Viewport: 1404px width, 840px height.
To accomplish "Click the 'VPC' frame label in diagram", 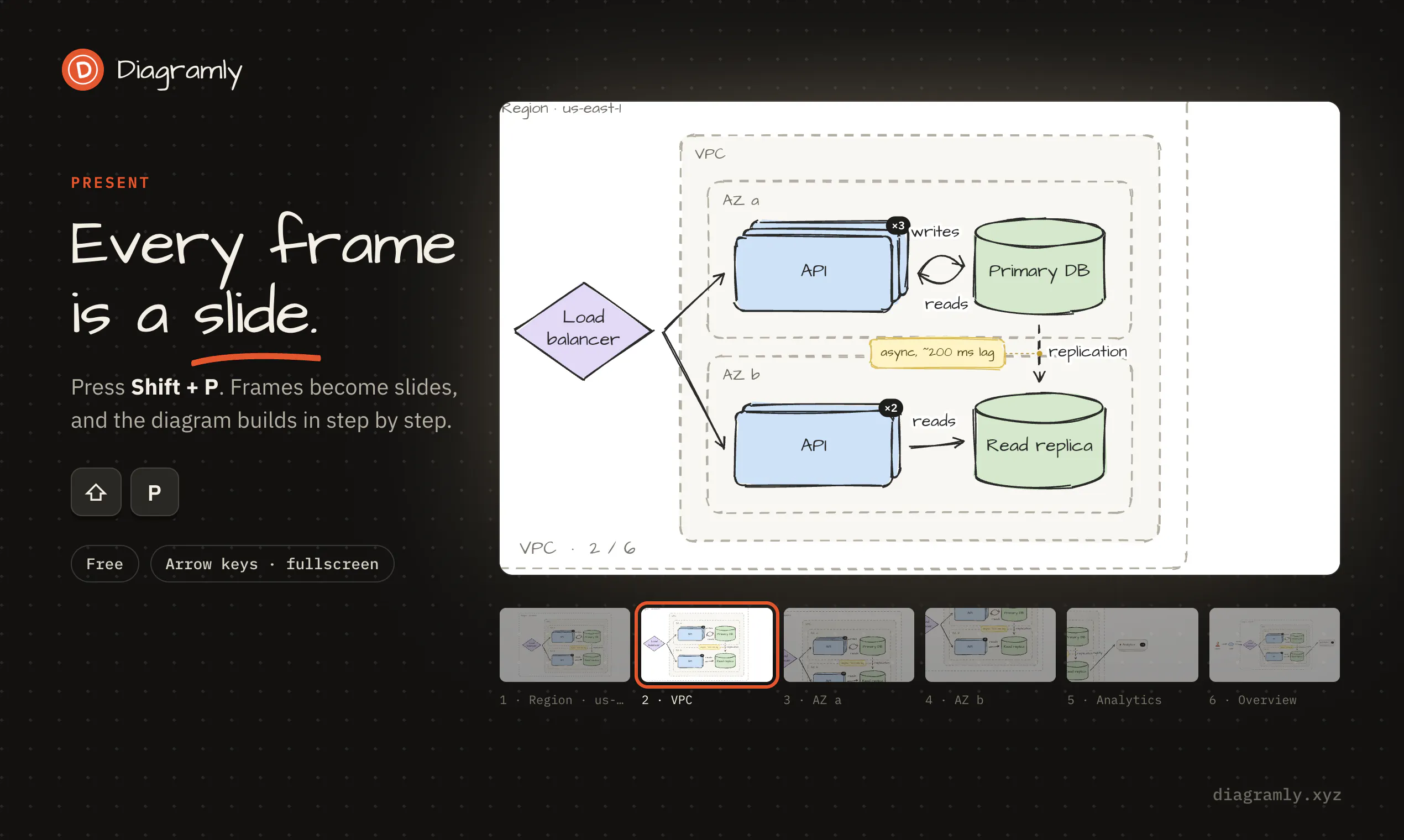I will 710,154.
